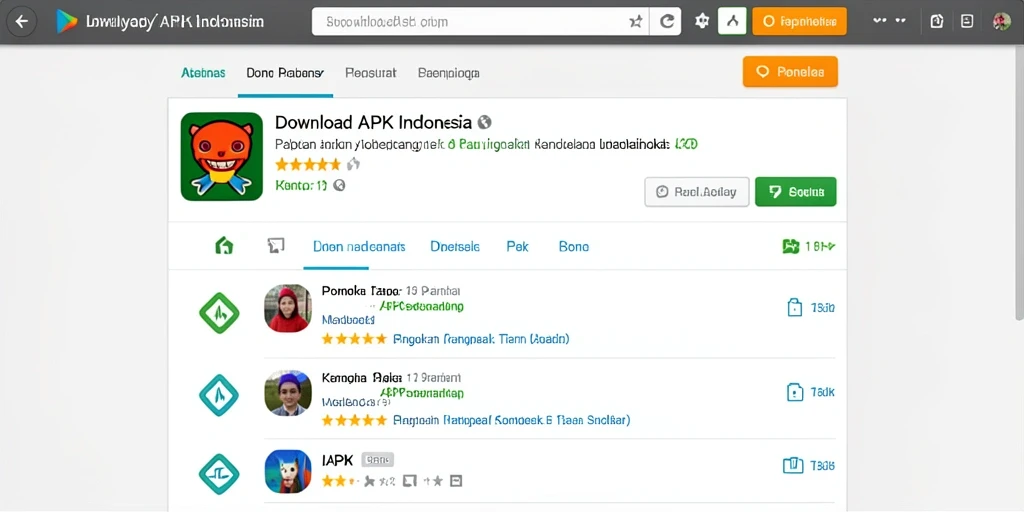Open the user profile avatar

click(1002, 22)
